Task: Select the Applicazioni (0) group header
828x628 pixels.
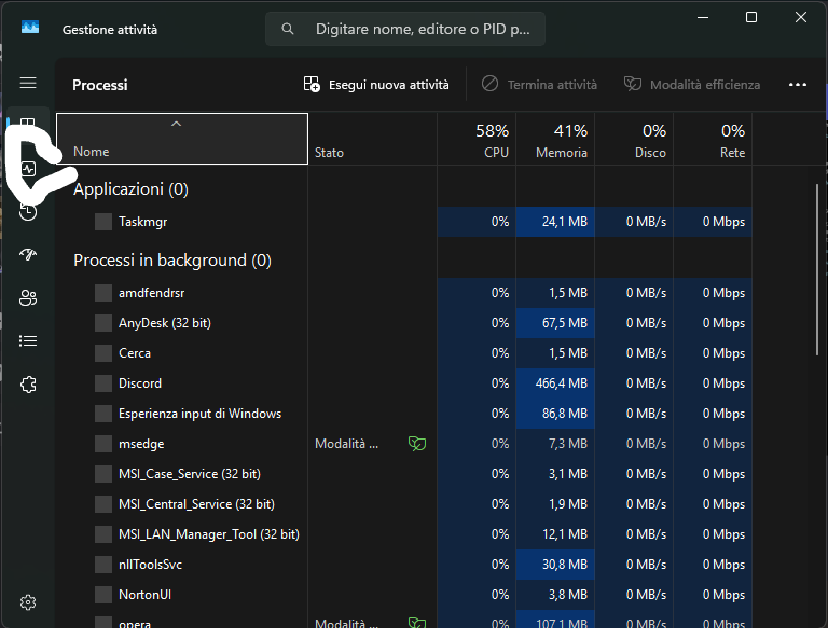Action: (x=130, y=189)
